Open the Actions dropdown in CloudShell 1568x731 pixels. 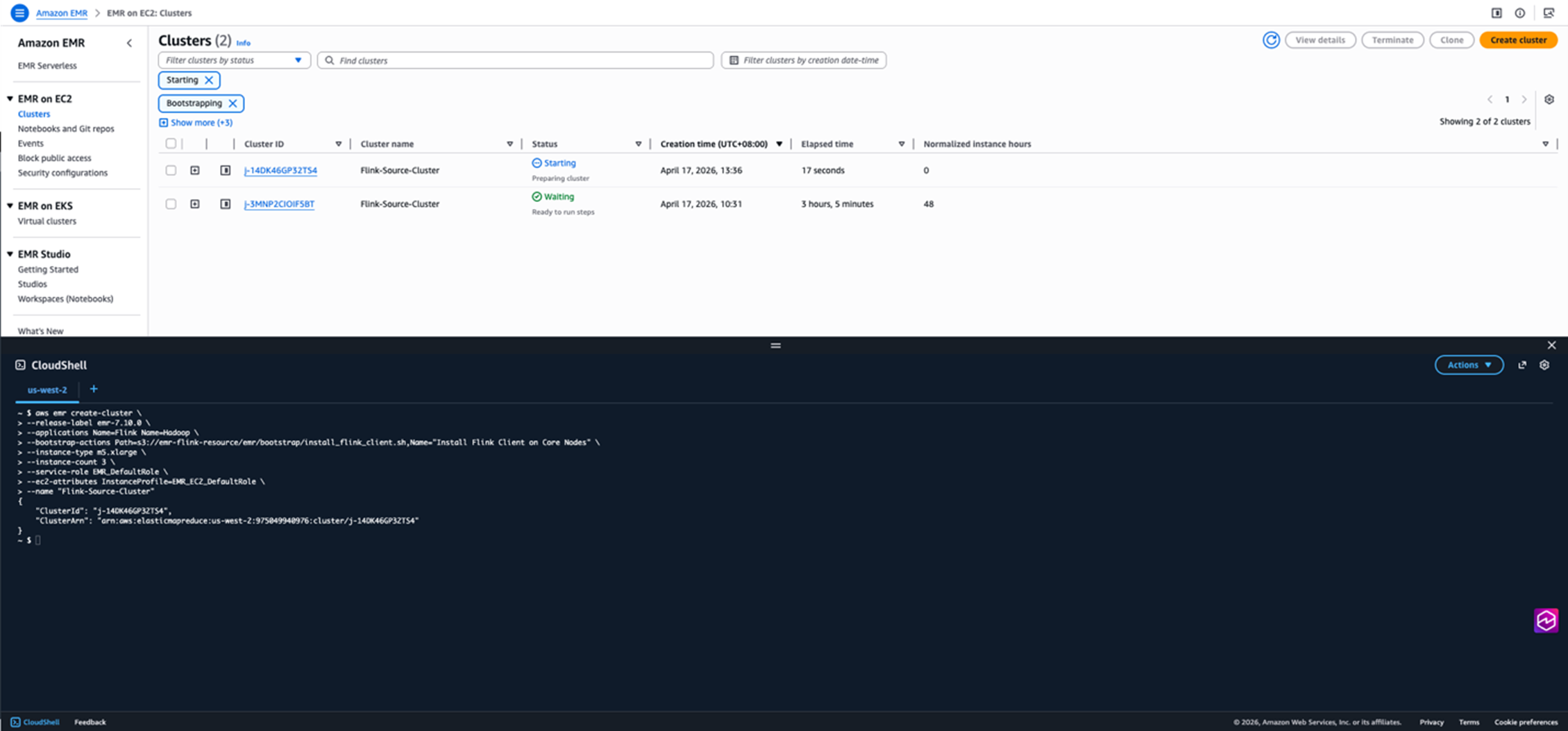pos(1469,364)
